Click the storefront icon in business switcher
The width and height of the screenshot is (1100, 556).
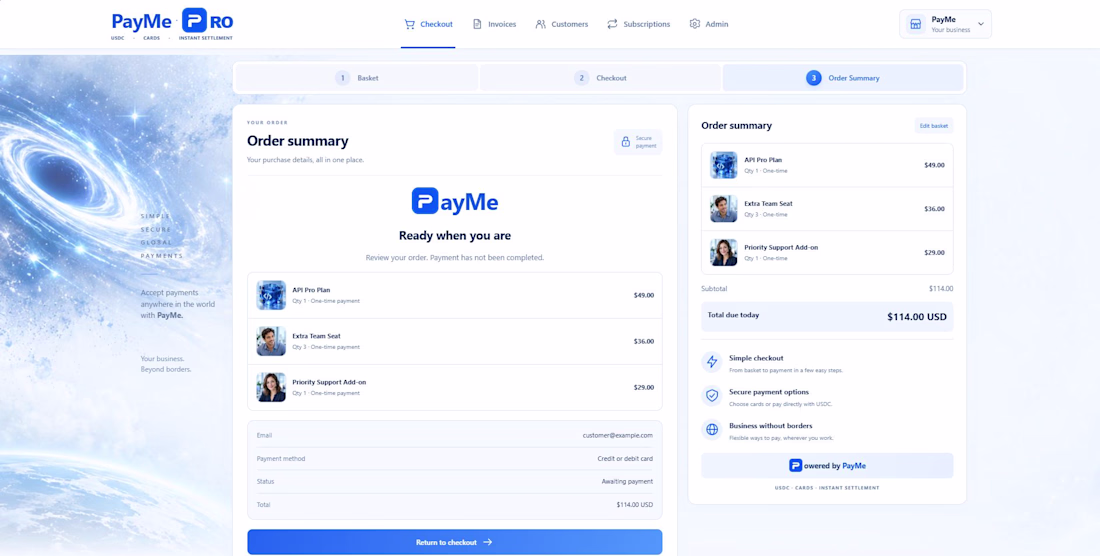click(x=915, y=24)
